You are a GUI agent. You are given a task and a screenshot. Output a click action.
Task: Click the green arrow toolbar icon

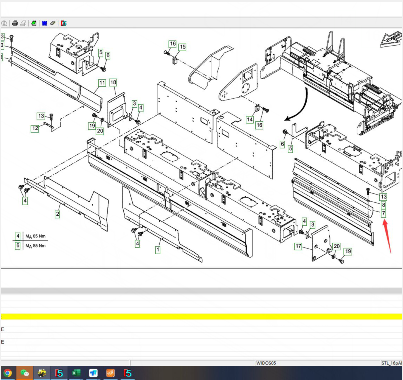(34, 23)
